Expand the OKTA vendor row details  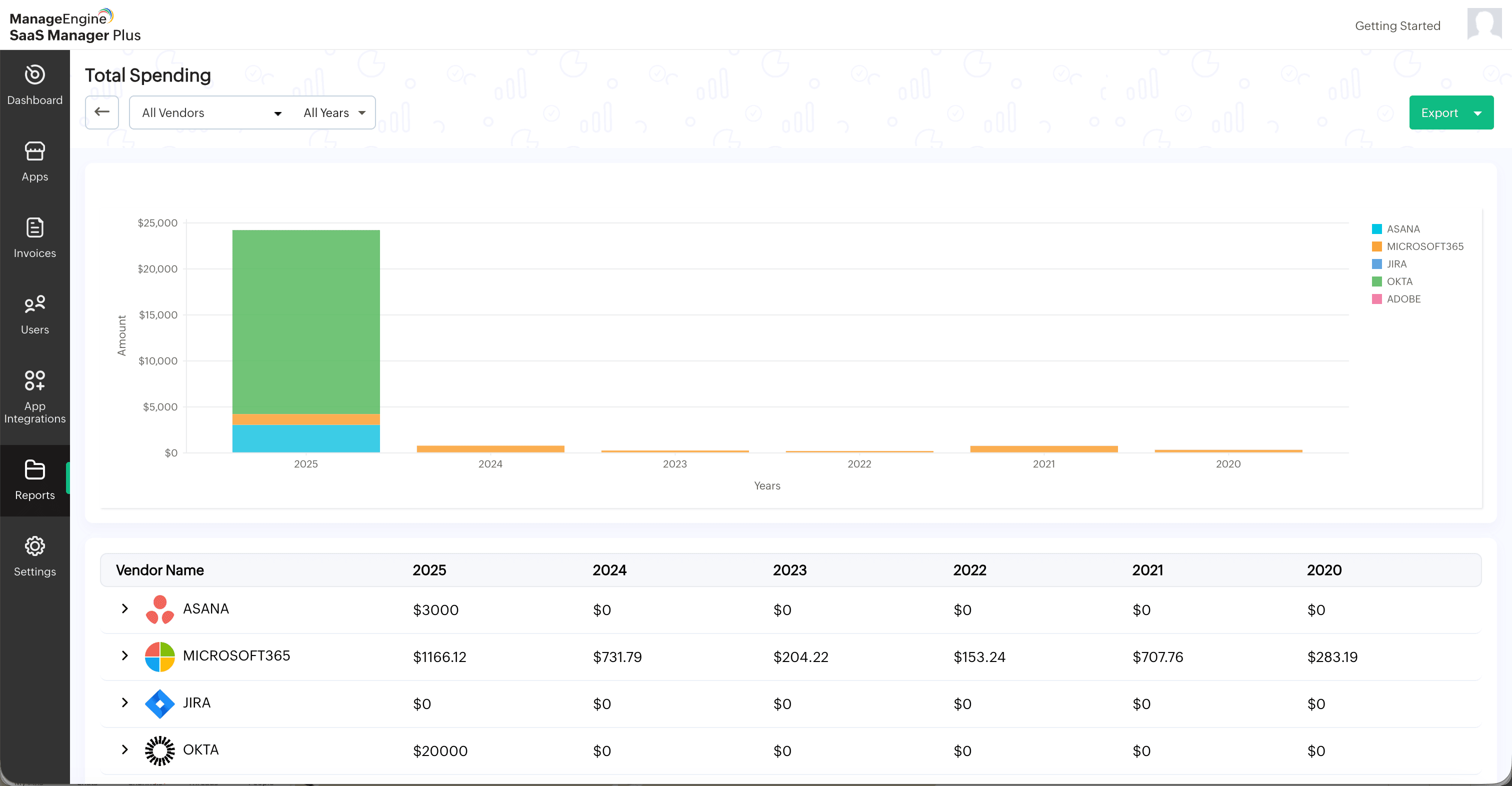point(124,750)
